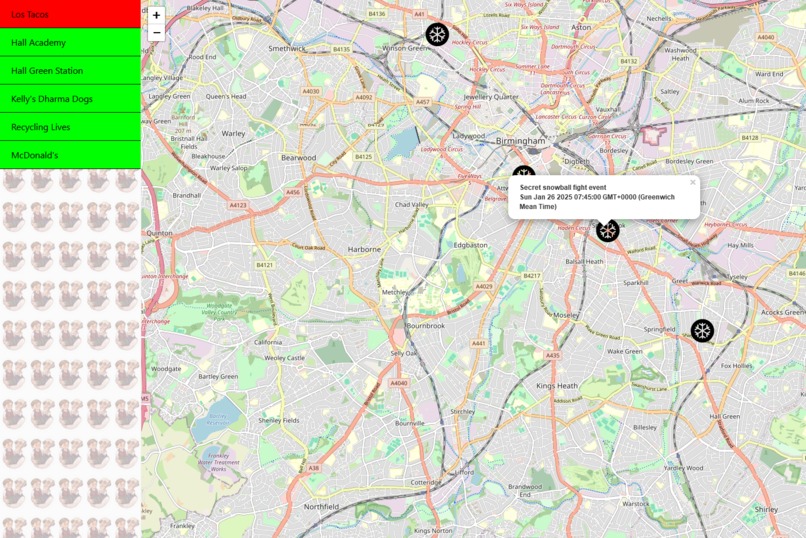Click the Bearwood map label
The image size is (806, 538).
coord(299,158)
